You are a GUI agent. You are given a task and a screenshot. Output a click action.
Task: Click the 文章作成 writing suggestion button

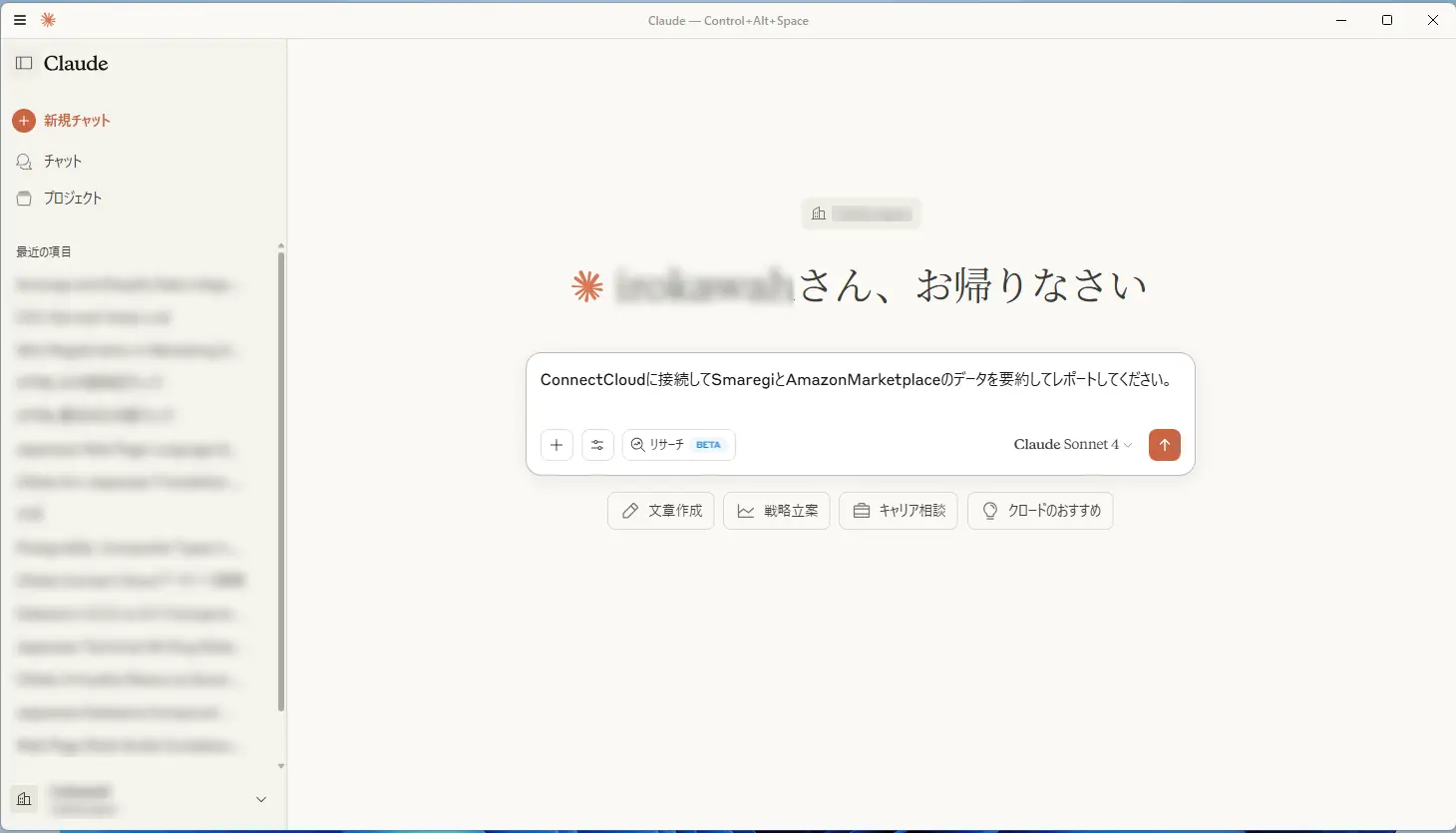[660, 510]
